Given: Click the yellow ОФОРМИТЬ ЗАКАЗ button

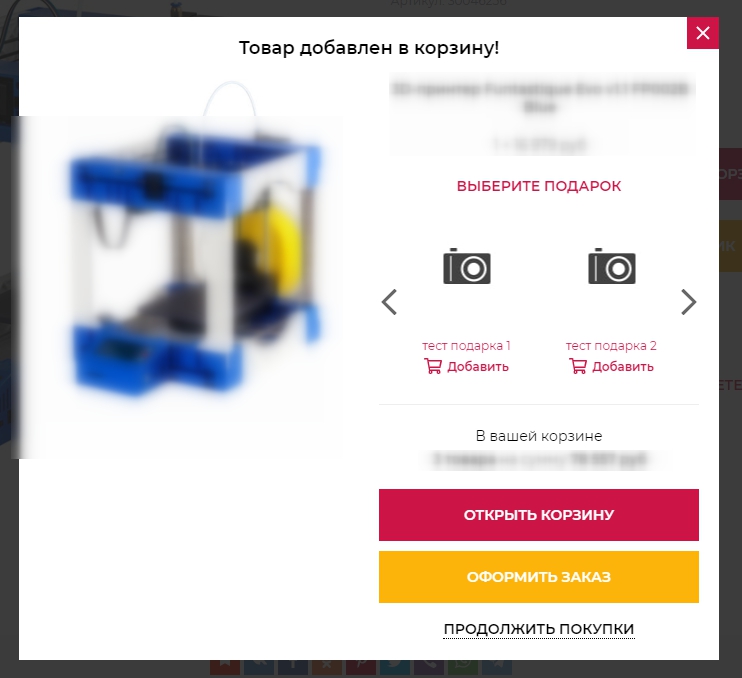Looking at the screenshot, I should click(x=539, y=577).
